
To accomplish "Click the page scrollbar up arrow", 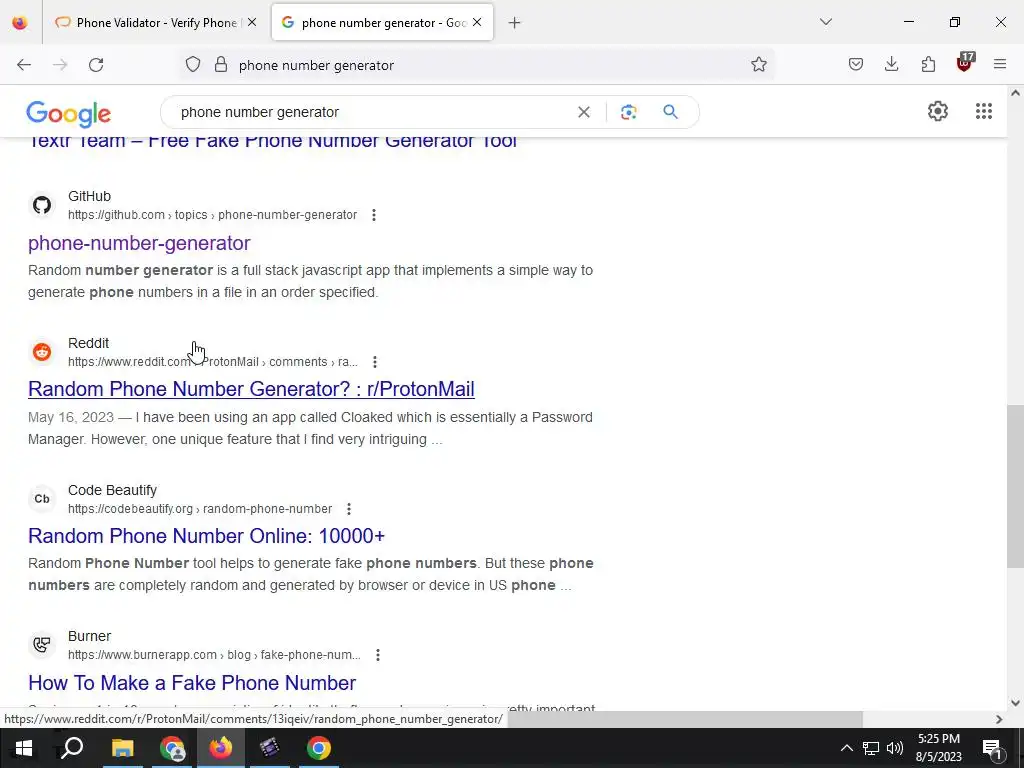I will 1015,93.
